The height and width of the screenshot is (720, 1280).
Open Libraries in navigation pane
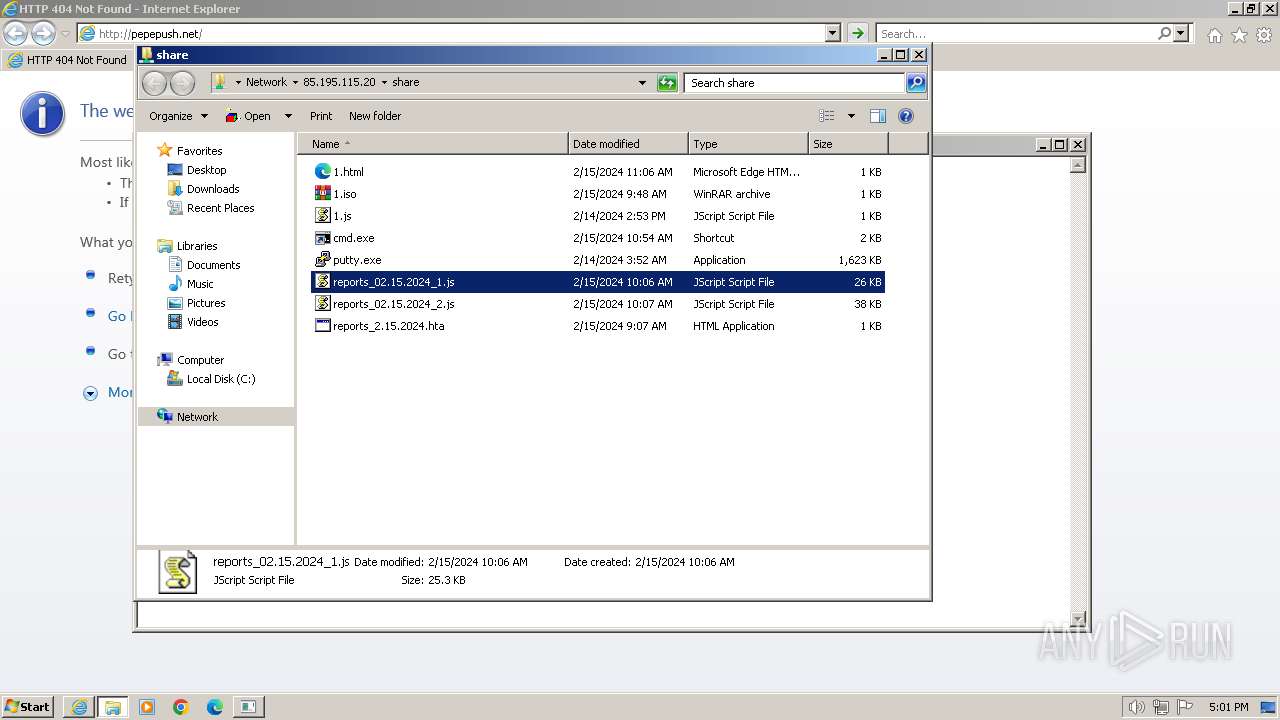click(197, 246)
